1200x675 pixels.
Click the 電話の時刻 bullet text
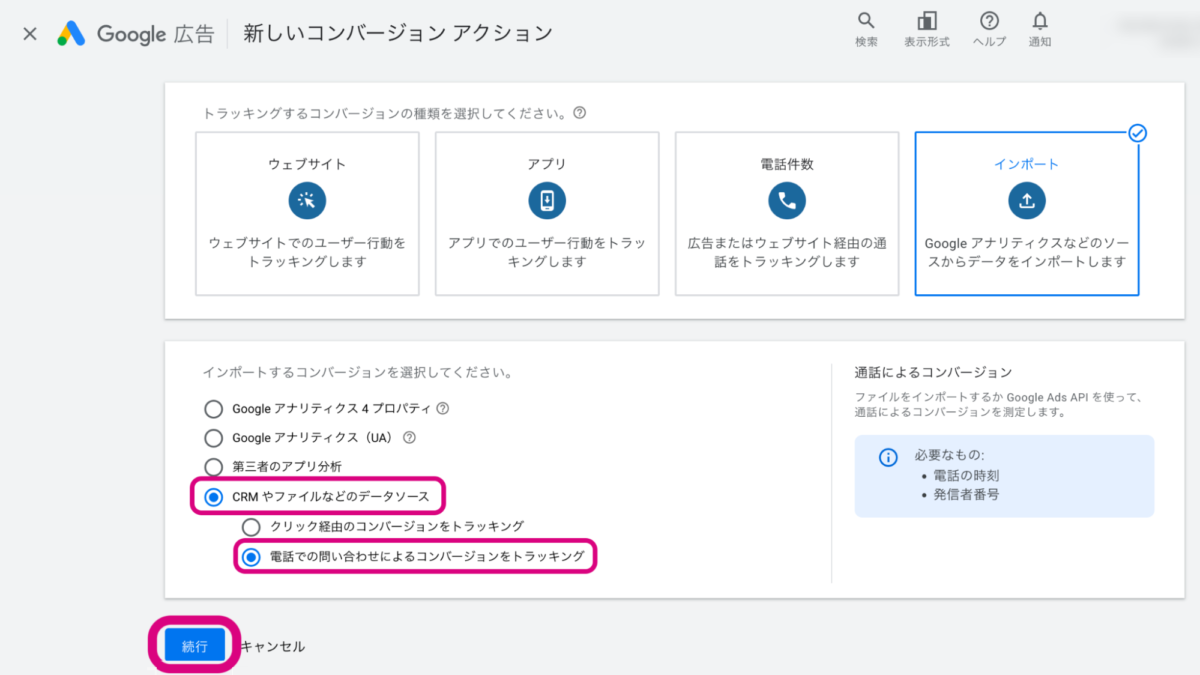[x=966, y=476]
